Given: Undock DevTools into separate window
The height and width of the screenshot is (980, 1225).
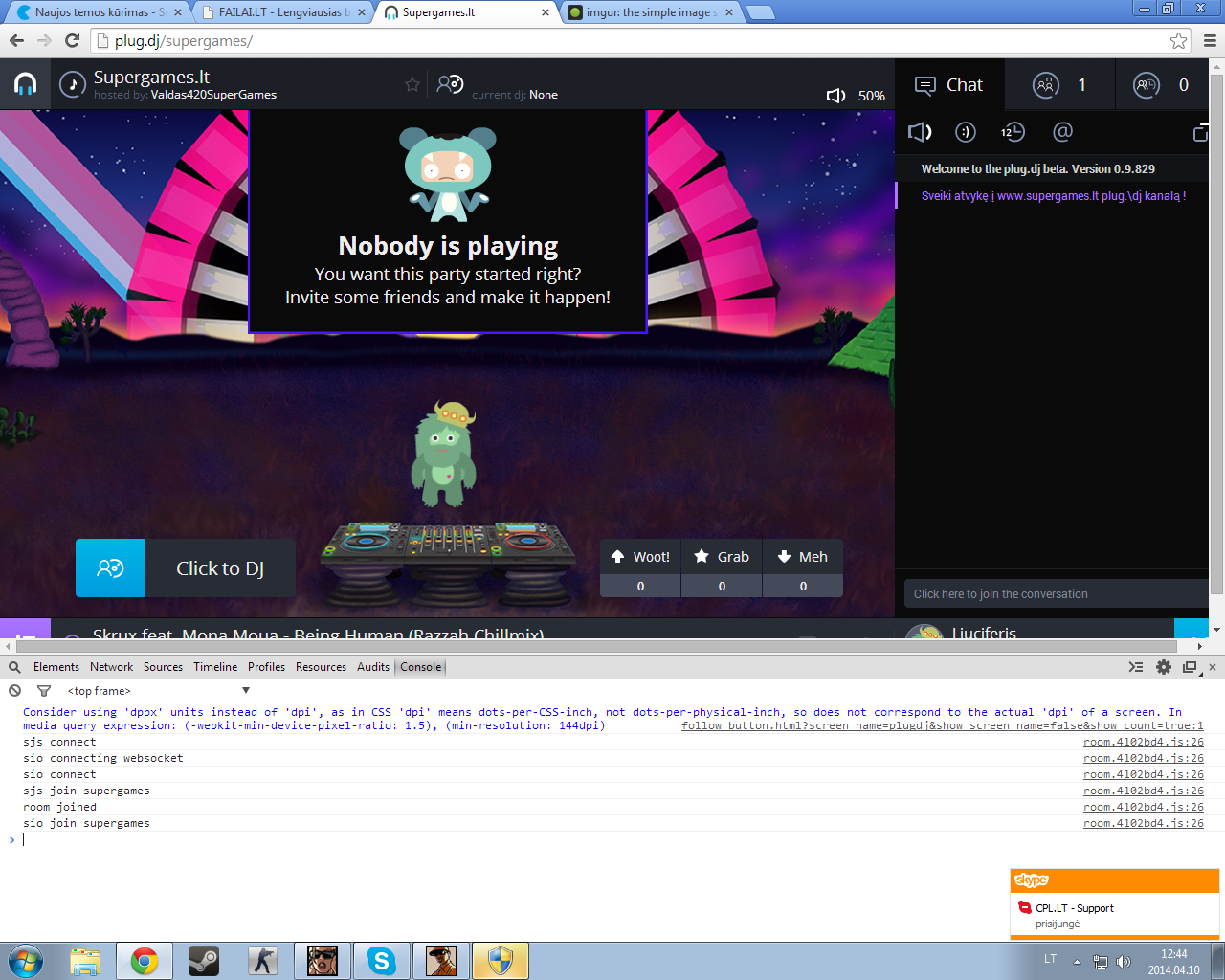Looking at the screenshot, I should (x=1191, y=667).
